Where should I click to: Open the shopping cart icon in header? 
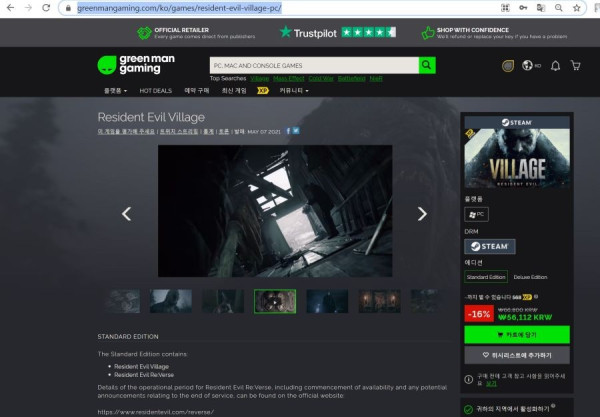click(576, 65)
